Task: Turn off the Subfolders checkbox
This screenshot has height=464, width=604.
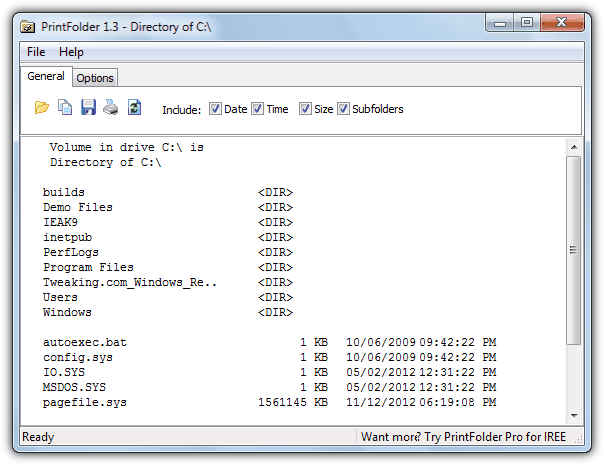Action: point(343,109)
